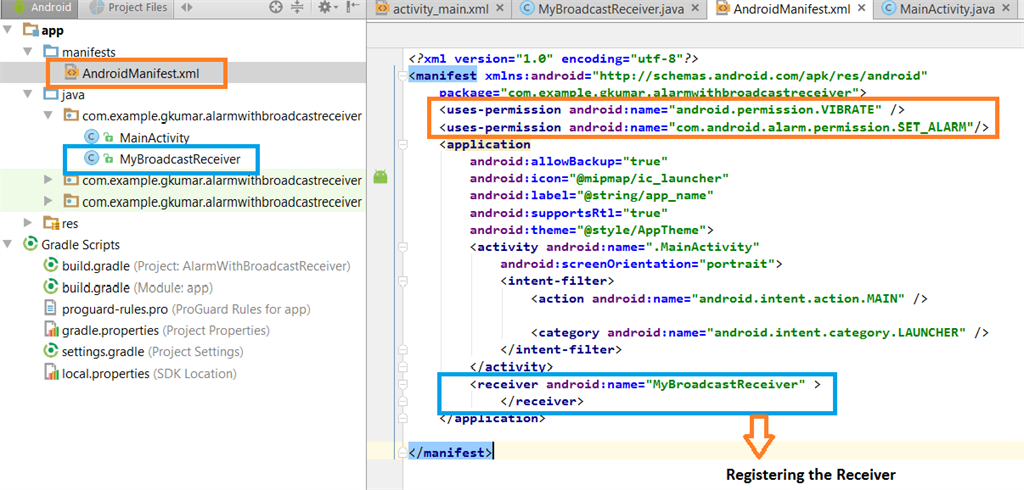The height and width of the screenshot is (490, 1024).
Task: Expand the res folder
Action: point(27,223)
